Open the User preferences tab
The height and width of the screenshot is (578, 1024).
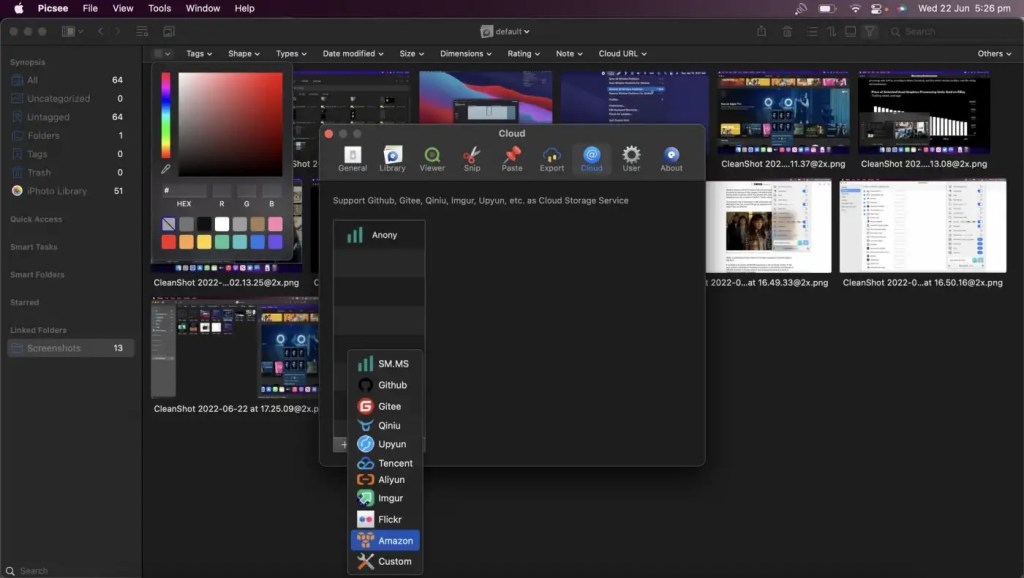[x=631, y=159]
